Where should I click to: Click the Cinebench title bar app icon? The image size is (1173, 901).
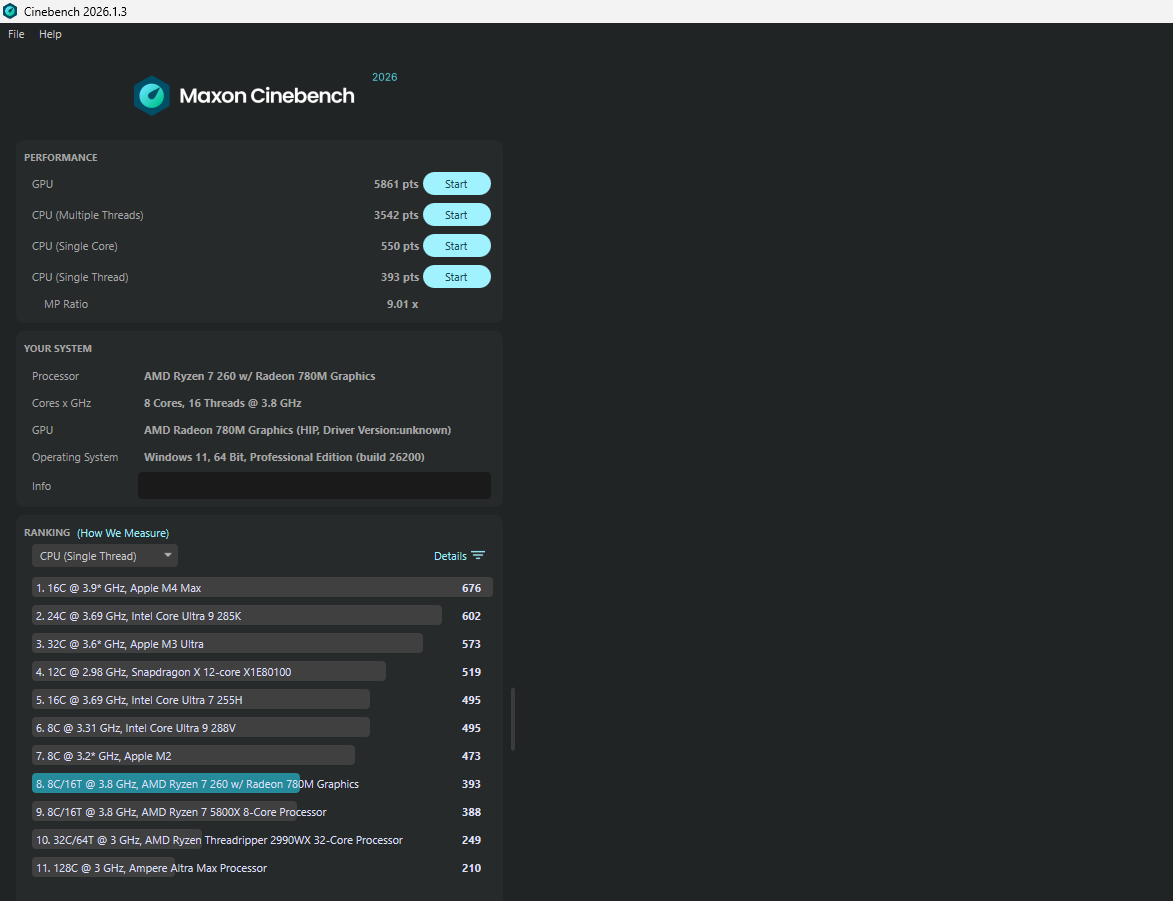10,11
